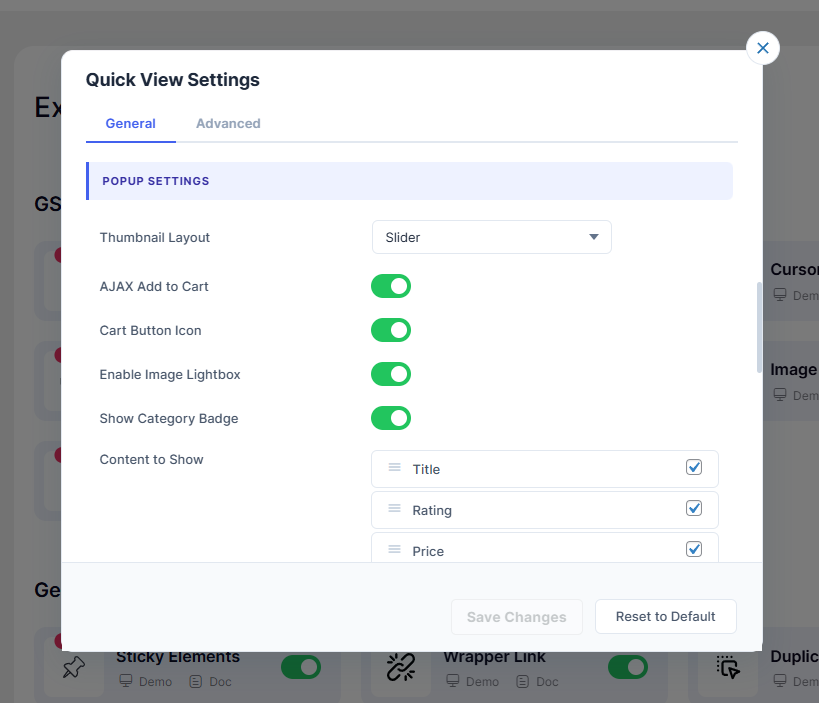Click the Price row drag handle icon
Screen dimensions: 819x703
[394, 550]
